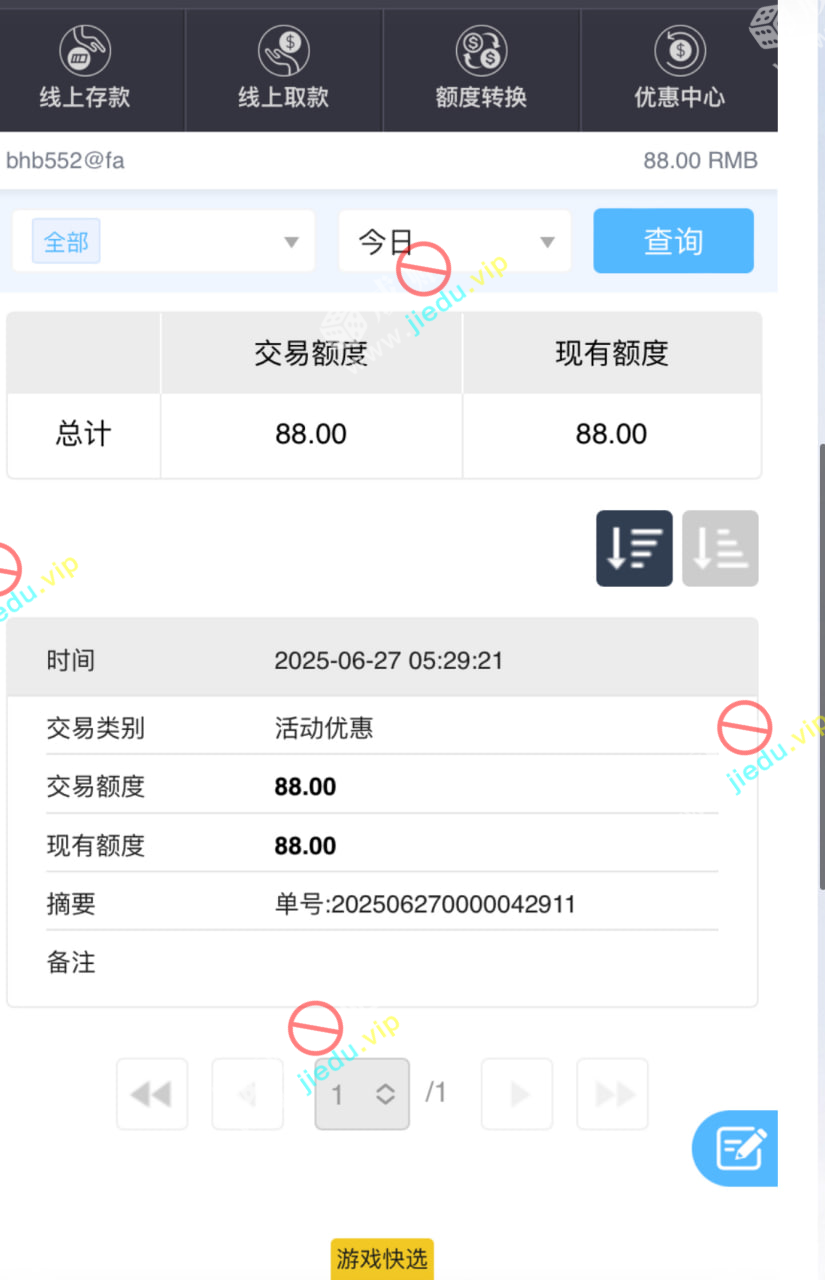Click the blue 查询 query button
Image resolution: width=825 pixels, height=1280 pixels.
[673, 241]
